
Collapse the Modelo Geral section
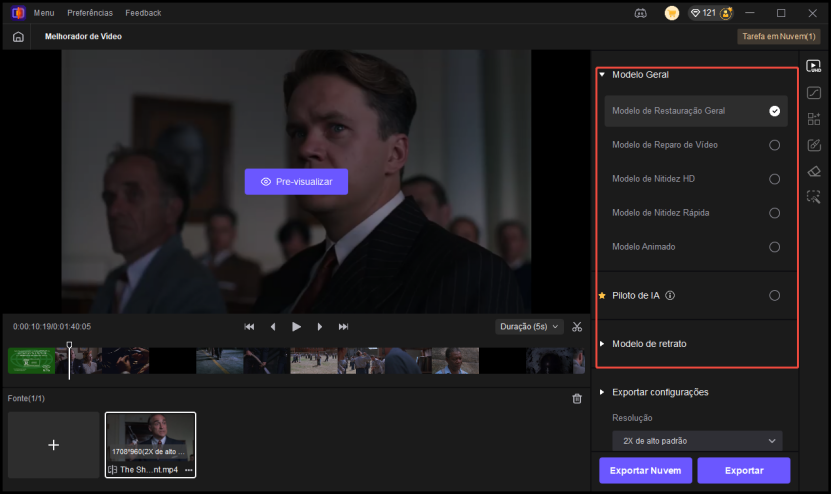(x=602, y=75)
